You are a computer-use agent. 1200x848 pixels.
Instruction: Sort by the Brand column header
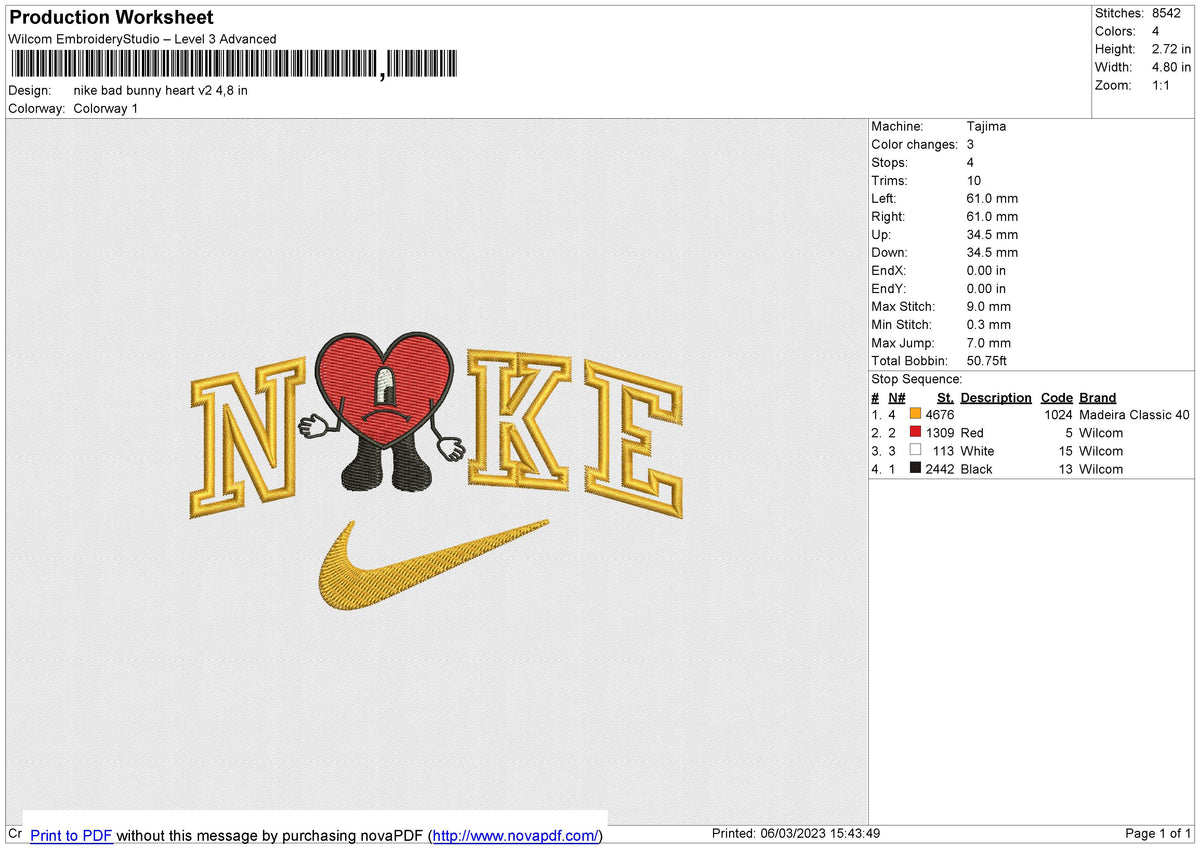point(1097,397)
